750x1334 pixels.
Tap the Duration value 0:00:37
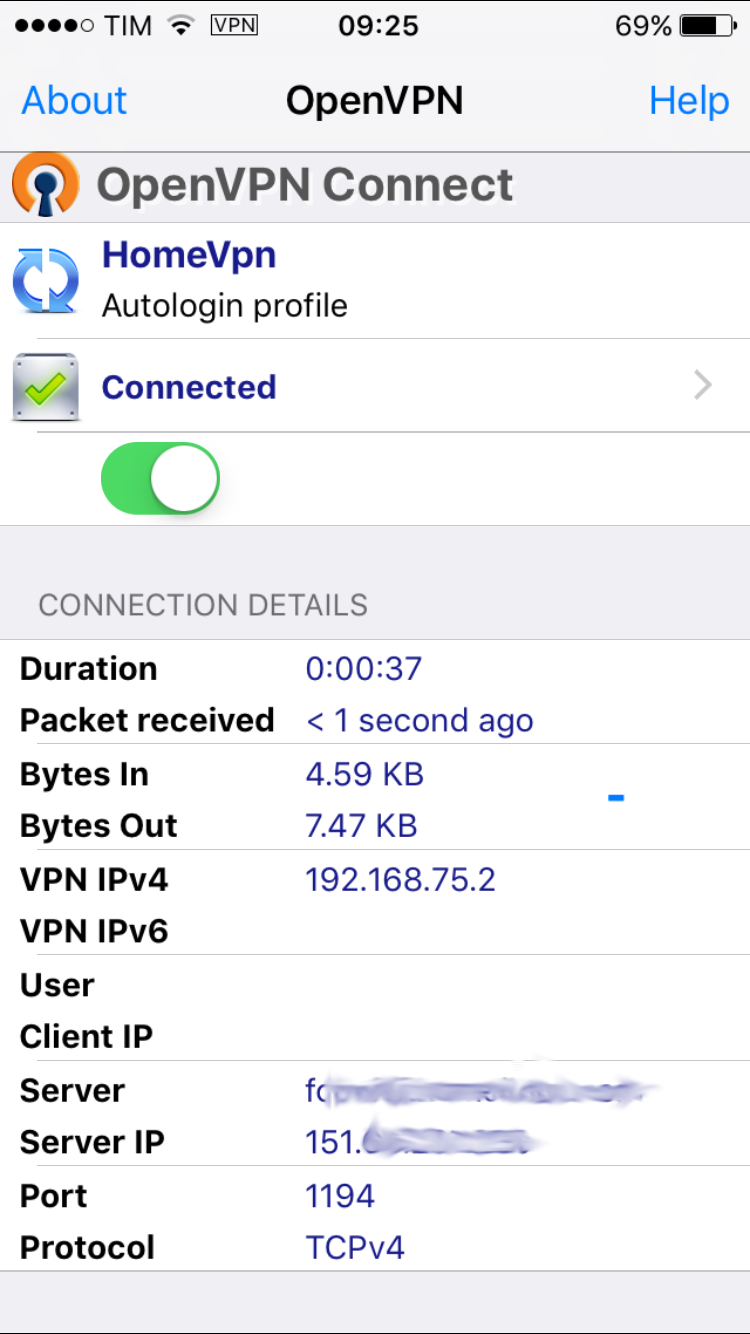(364, 668)
